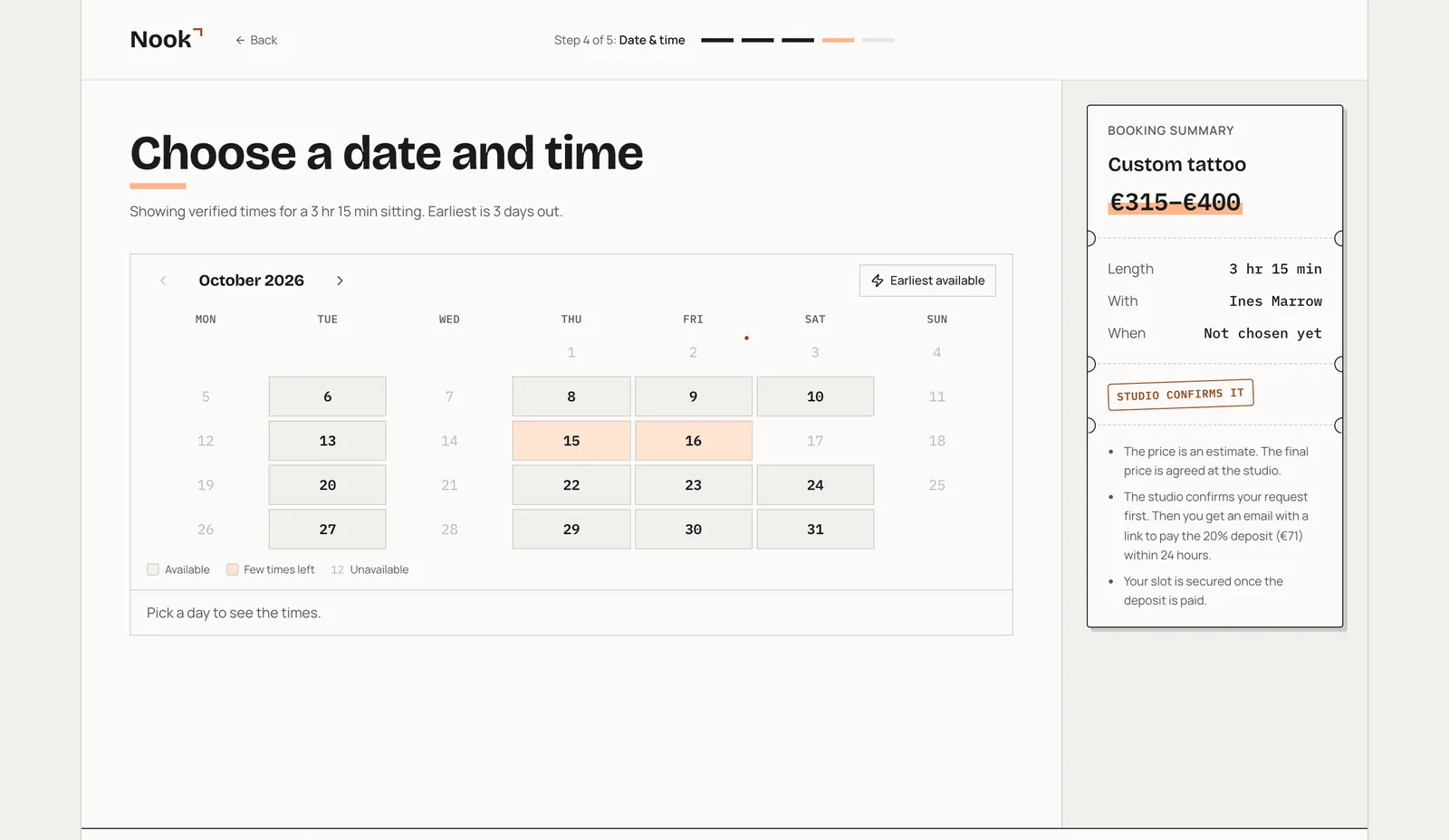Click the final grey progress segment
1449x840 pixels.
click(x=878, y=40)
